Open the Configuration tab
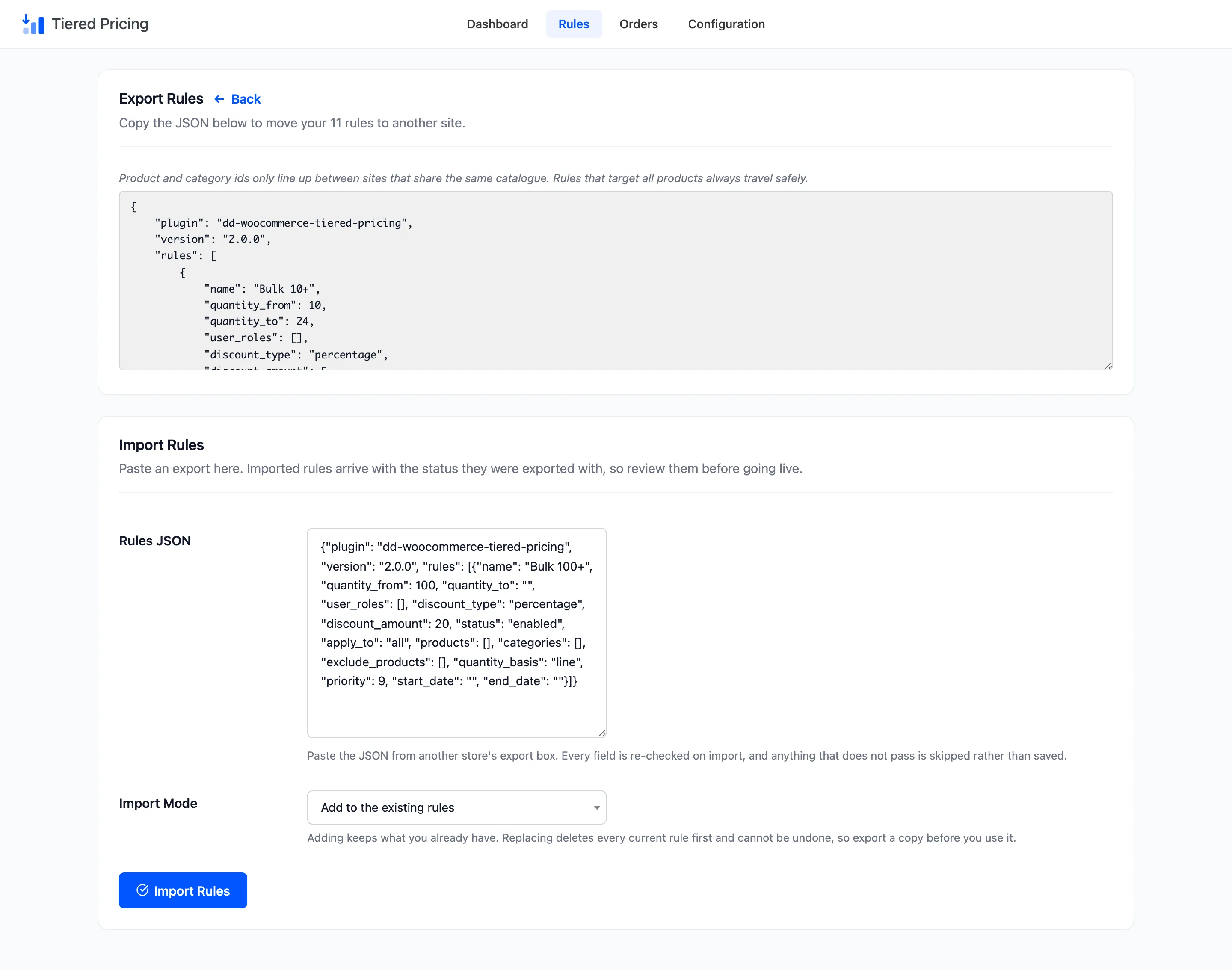This screenshot has width=1232, height=970. point(726,24)
